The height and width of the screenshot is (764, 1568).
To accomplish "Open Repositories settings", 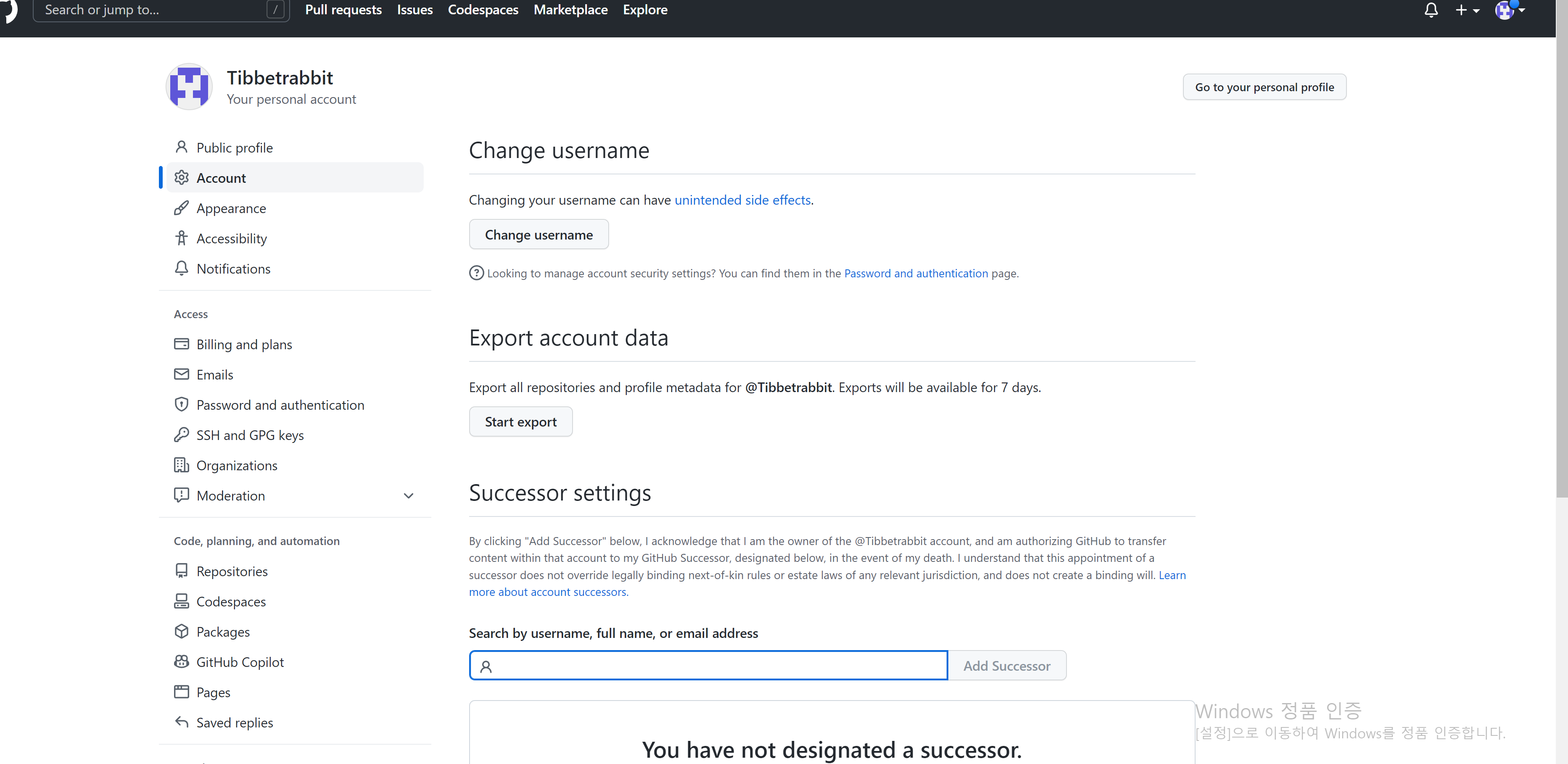I will [x=295, y=571].
